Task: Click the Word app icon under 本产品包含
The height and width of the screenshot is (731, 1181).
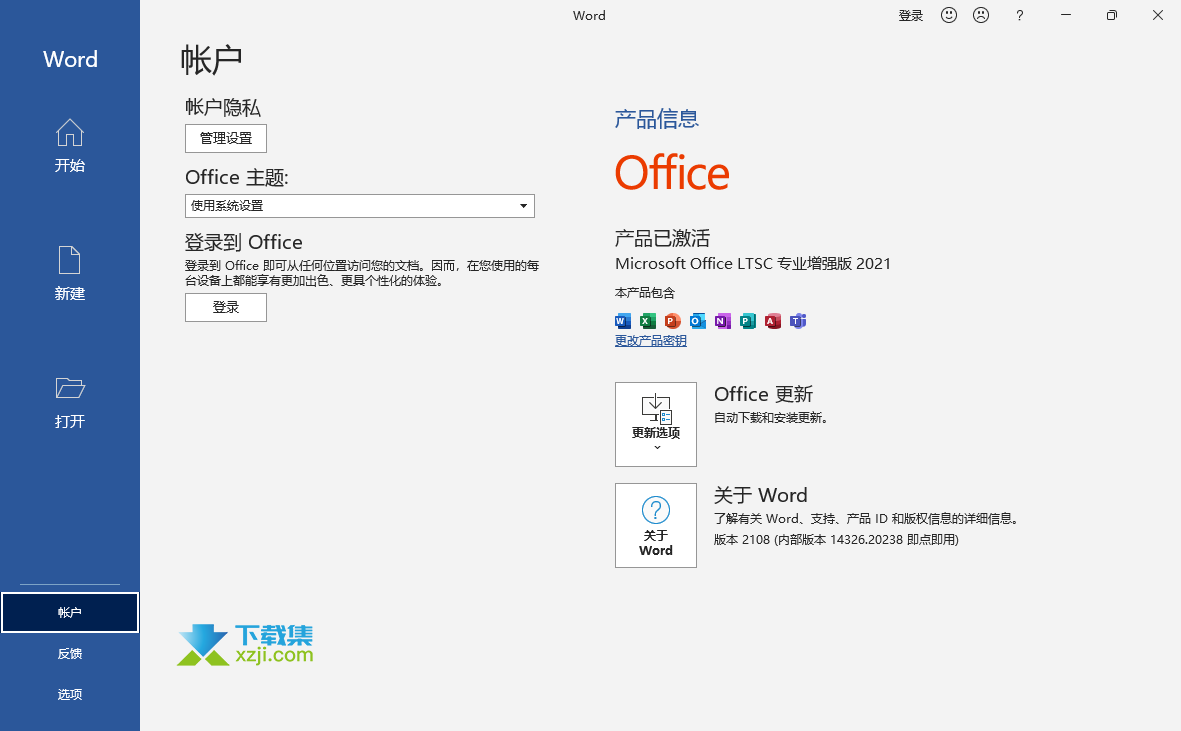Action: (x=623, y=321)
